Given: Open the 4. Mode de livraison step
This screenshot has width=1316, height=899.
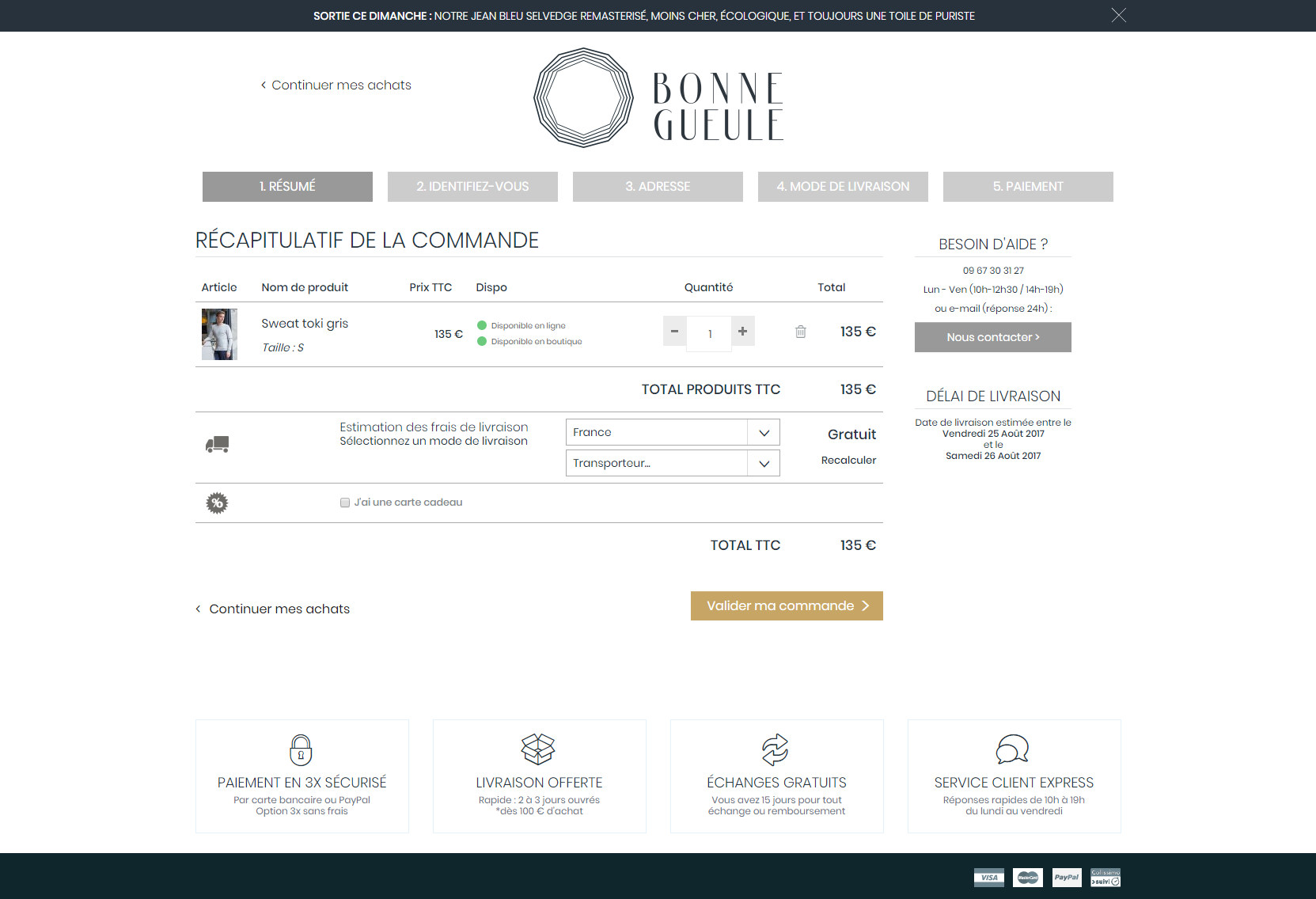Looking at the screenshot, I should (843, 187).
